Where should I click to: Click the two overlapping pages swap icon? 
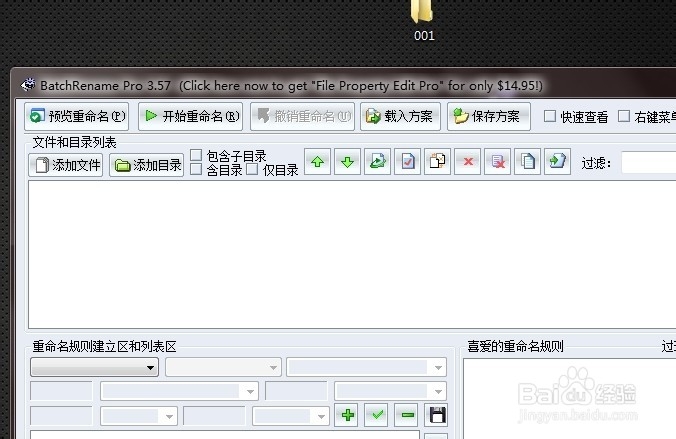[x=438, y=162]
